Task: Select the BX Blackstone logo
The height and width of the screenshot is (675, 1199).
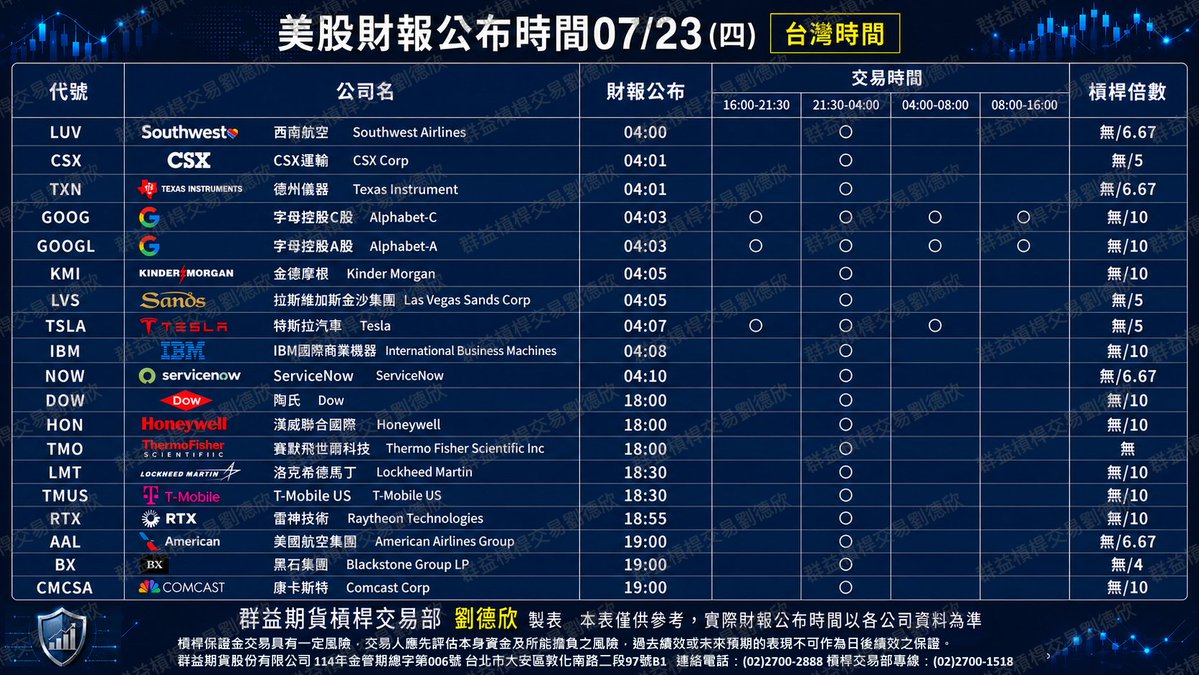Action: point(154,565)
